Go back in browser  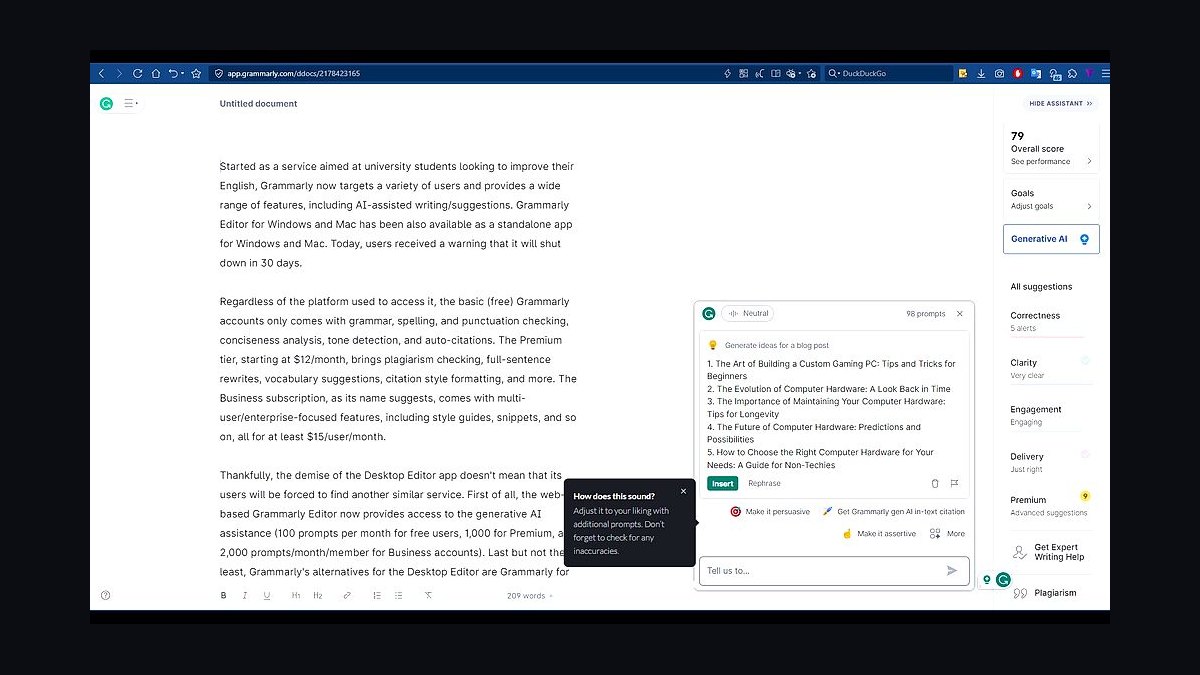click(x=101, y=73)
